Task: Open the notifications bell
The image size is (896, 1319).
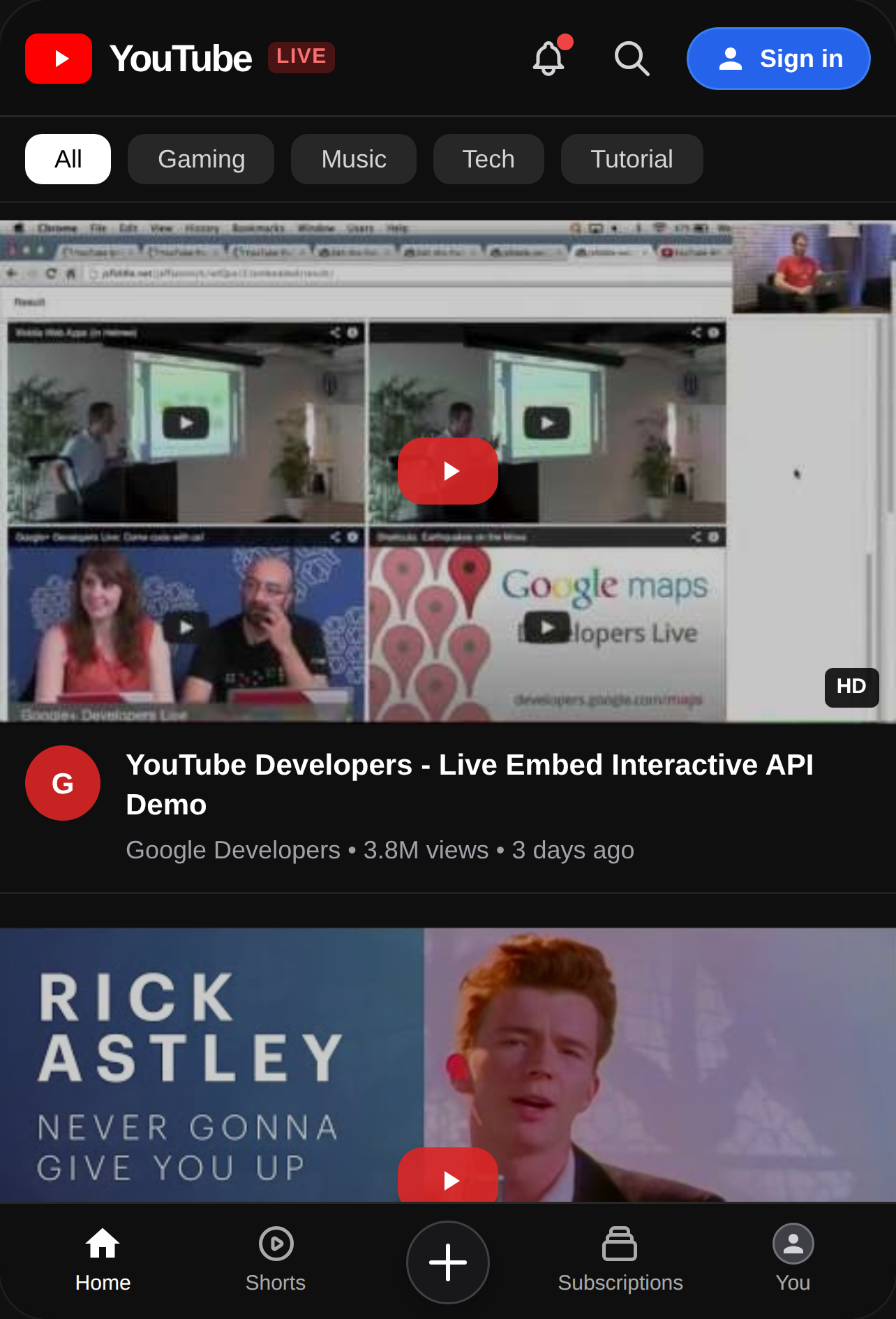Action: (x=549, y=58)
